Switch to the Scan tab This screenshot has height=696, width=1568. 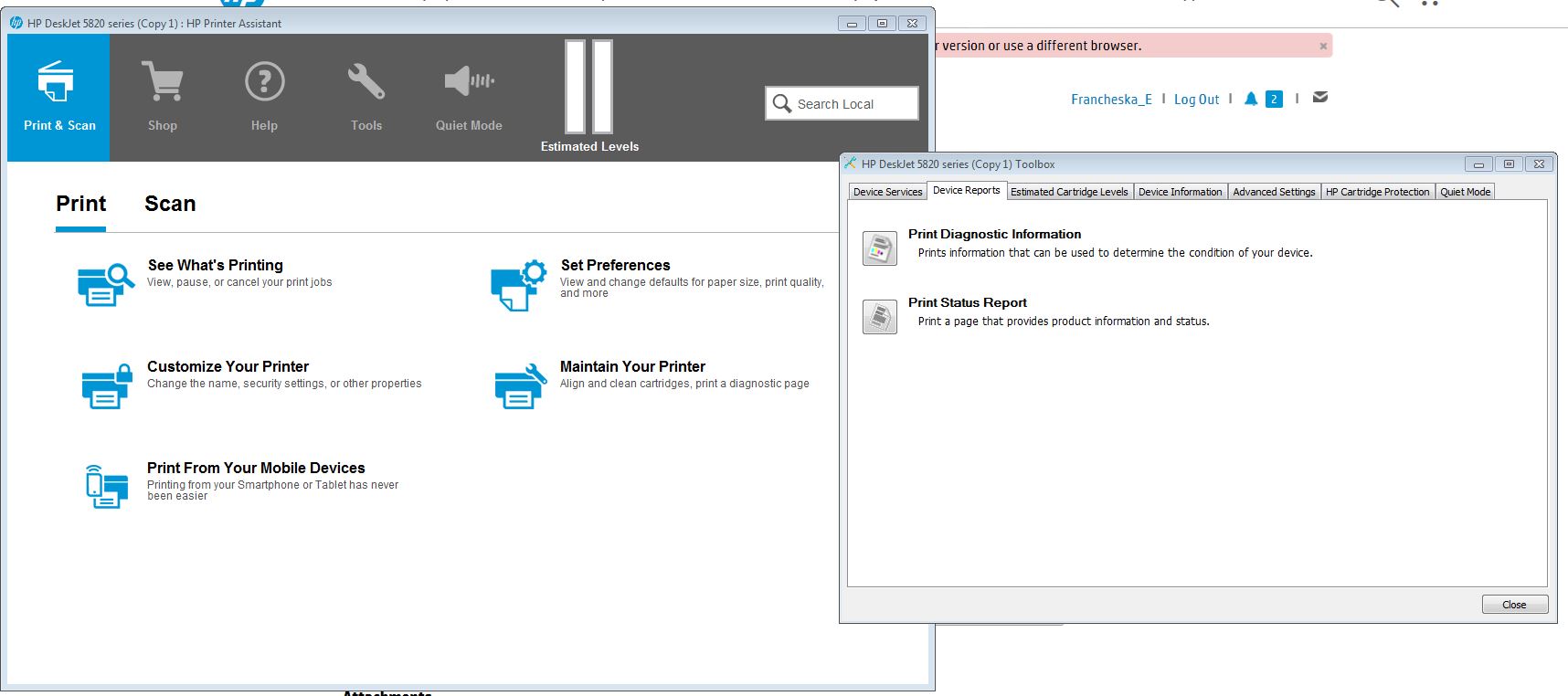(x=170, y=204)
